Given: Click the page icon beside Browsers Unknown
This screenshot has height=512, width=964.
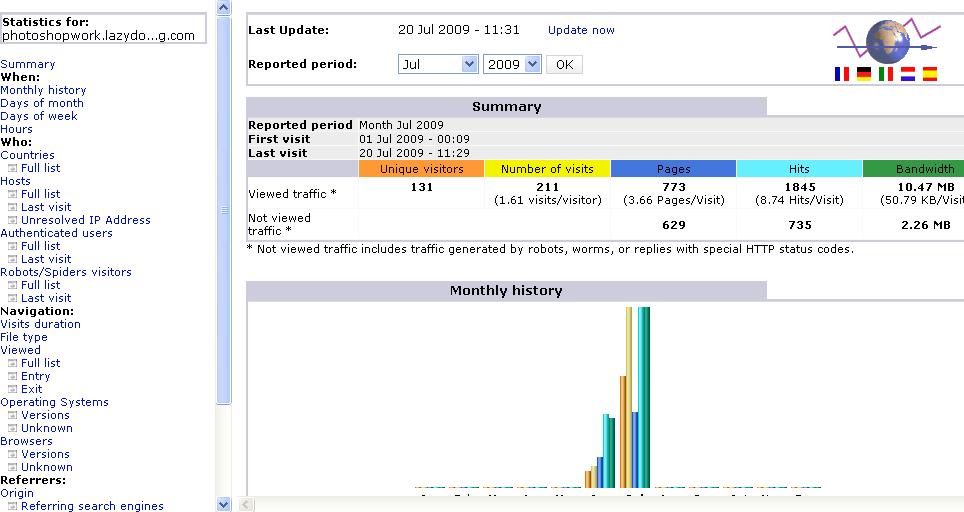Looking at the screenshot, I should [12, 467].
